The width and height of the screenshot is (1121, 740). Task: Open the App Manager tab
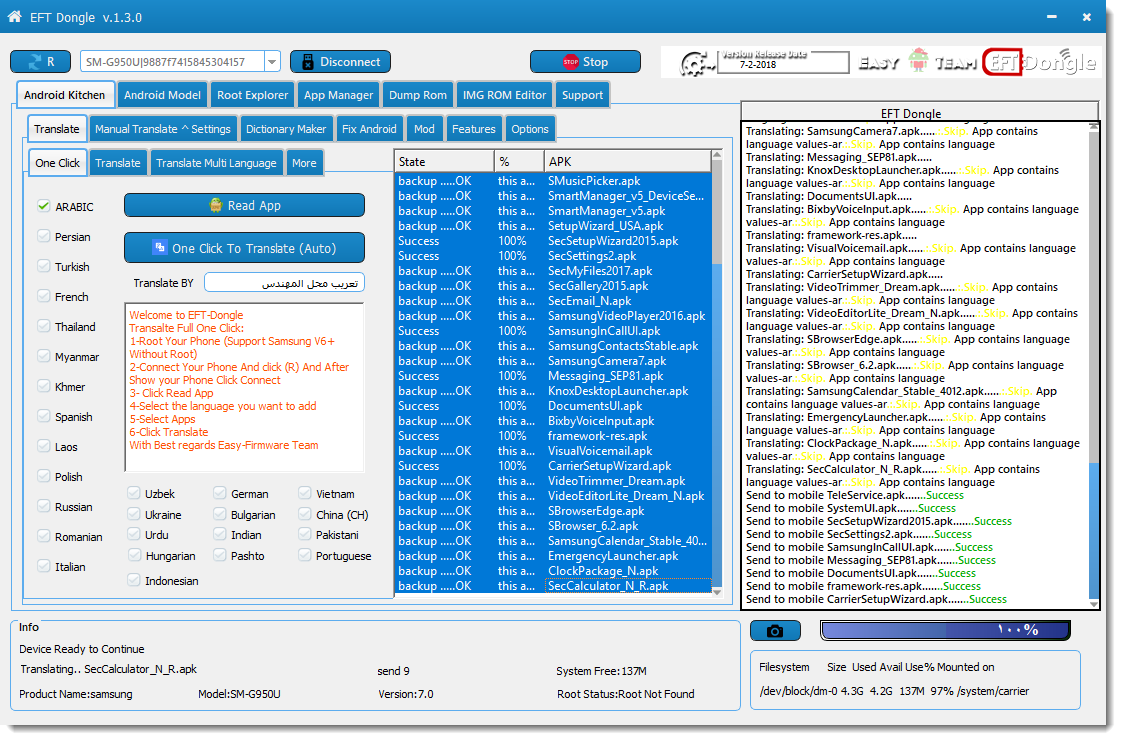pos(338,95)
